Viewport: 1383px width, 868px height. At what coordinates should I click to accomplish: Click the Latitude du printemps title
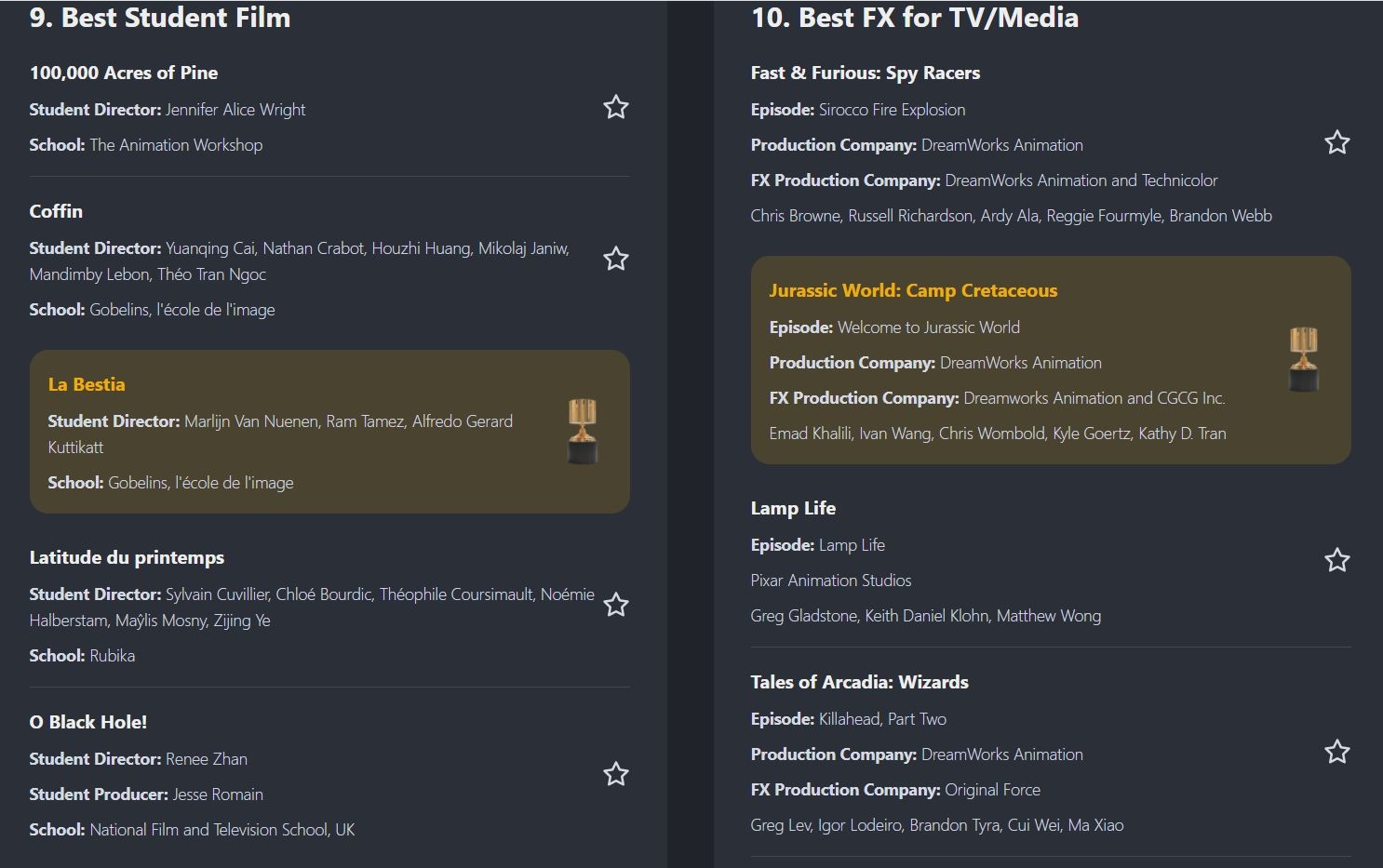click(x=127, y=557)
